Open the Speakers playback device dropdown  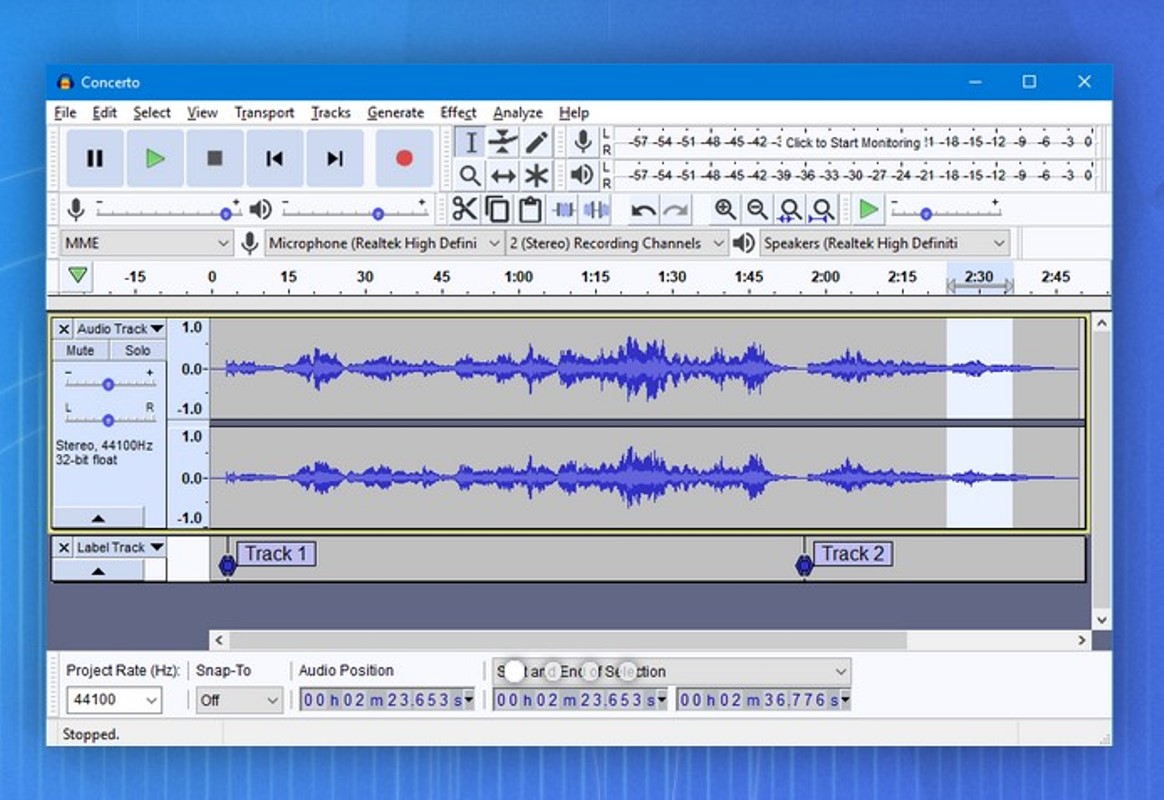[x=885, y=243]
